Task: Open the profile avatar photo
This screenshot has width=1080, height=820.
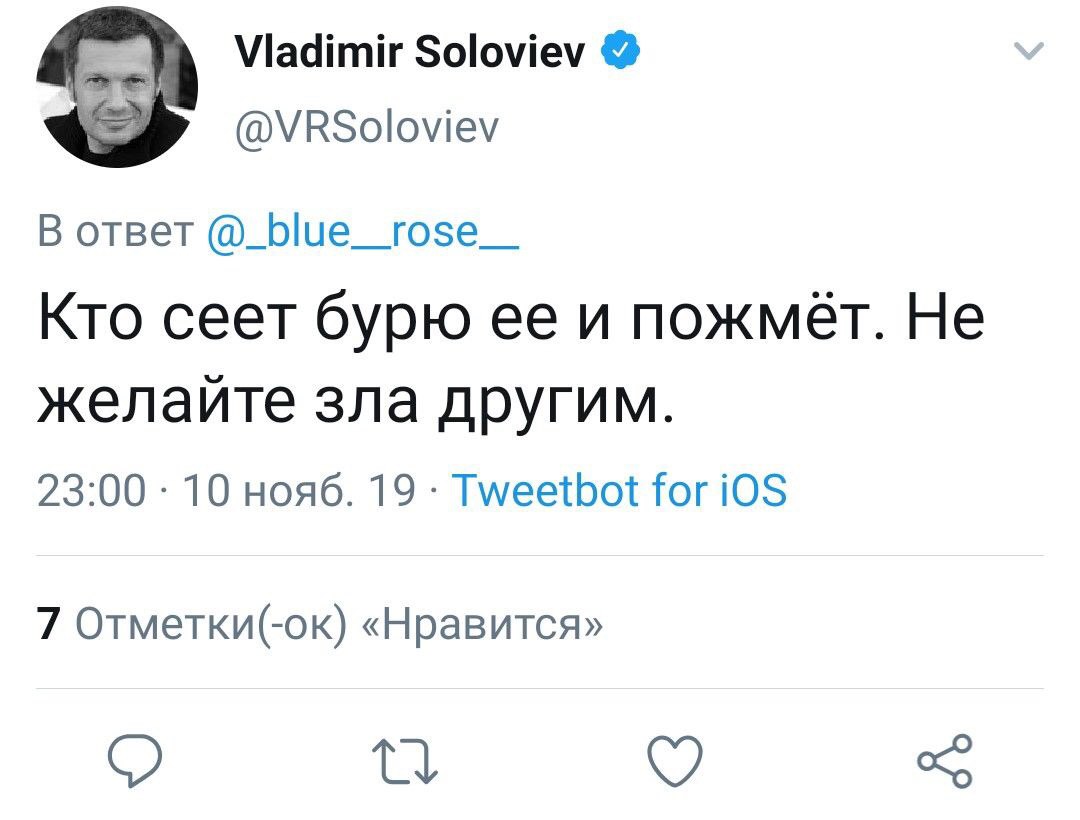Action: (x=117, y=87)
